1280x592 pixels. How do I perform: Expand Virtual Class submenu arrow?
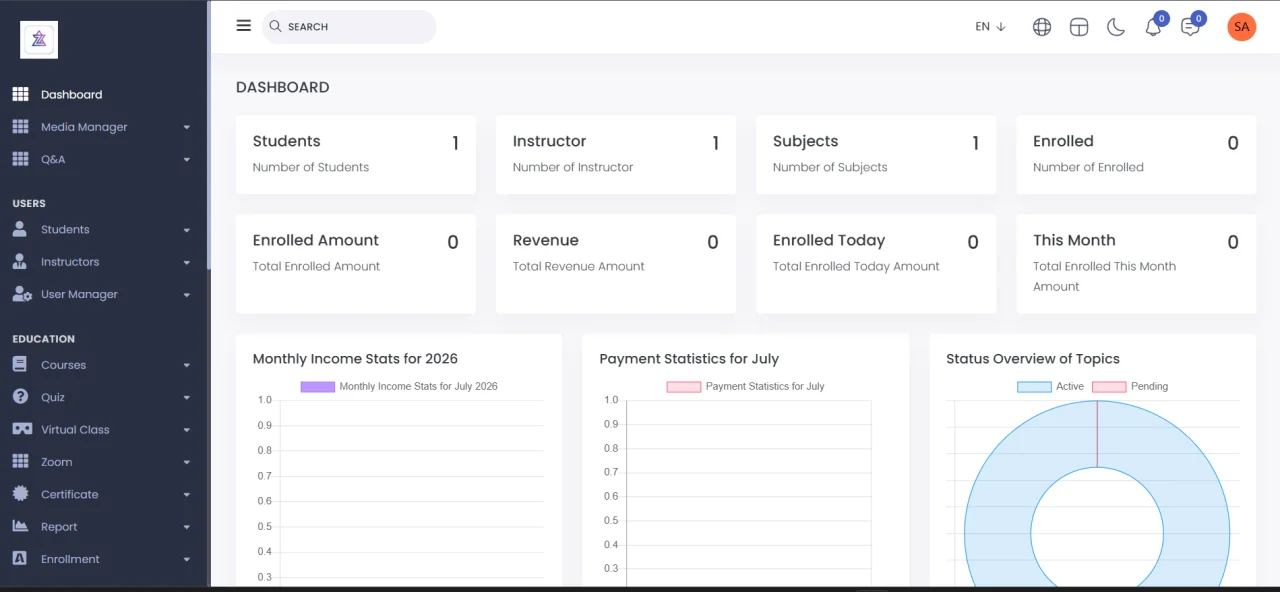point(187,430)
